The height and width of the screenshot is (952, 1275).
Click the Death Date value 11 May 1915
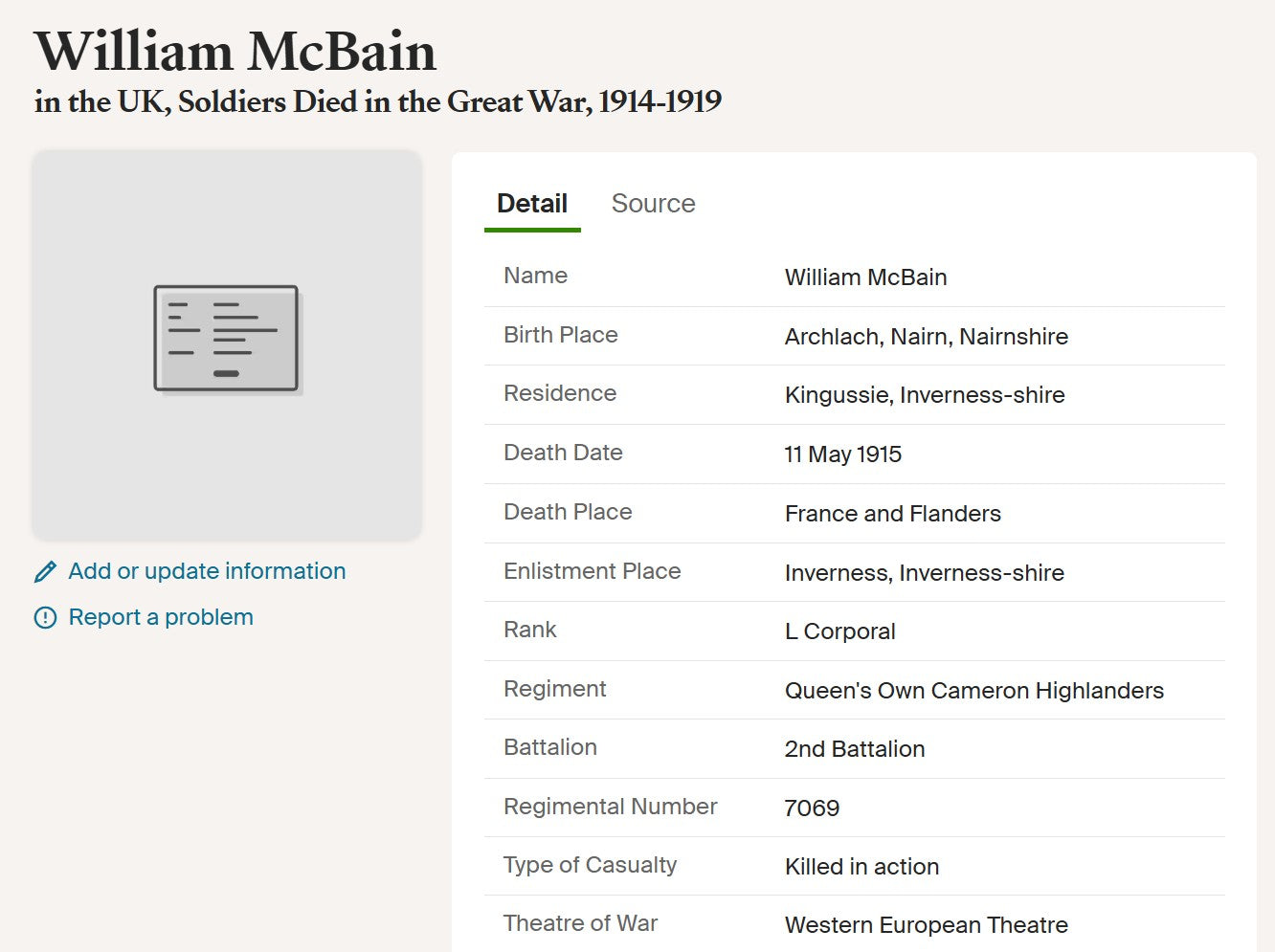point(843,454)
